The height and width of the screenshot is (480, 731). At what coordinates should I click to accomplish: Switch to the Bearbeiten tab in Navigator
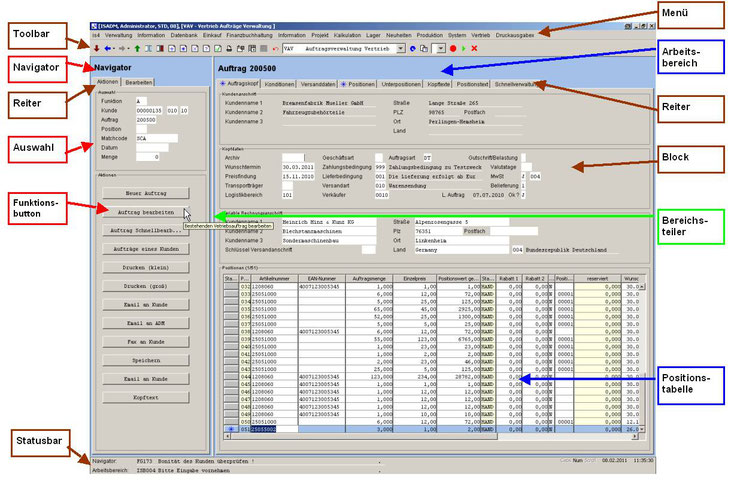click(139, 82)
